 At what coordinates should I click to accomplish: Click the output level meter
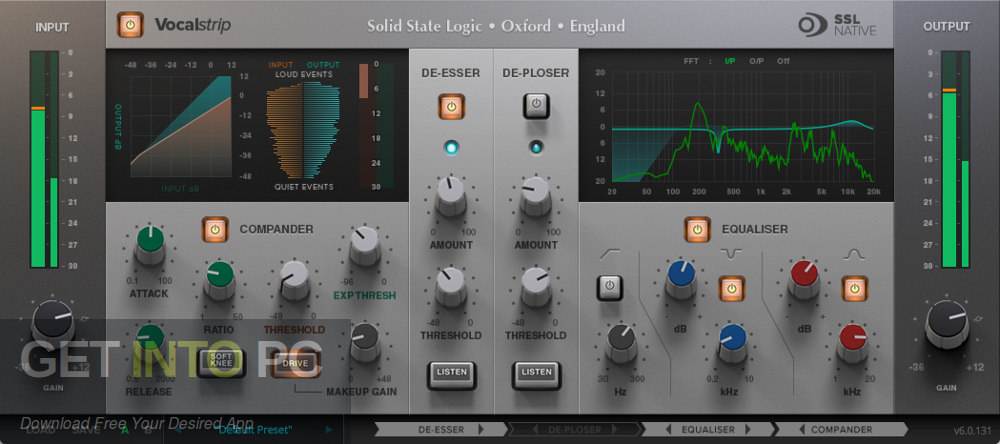pyautogui.click(x=955, y=159)
